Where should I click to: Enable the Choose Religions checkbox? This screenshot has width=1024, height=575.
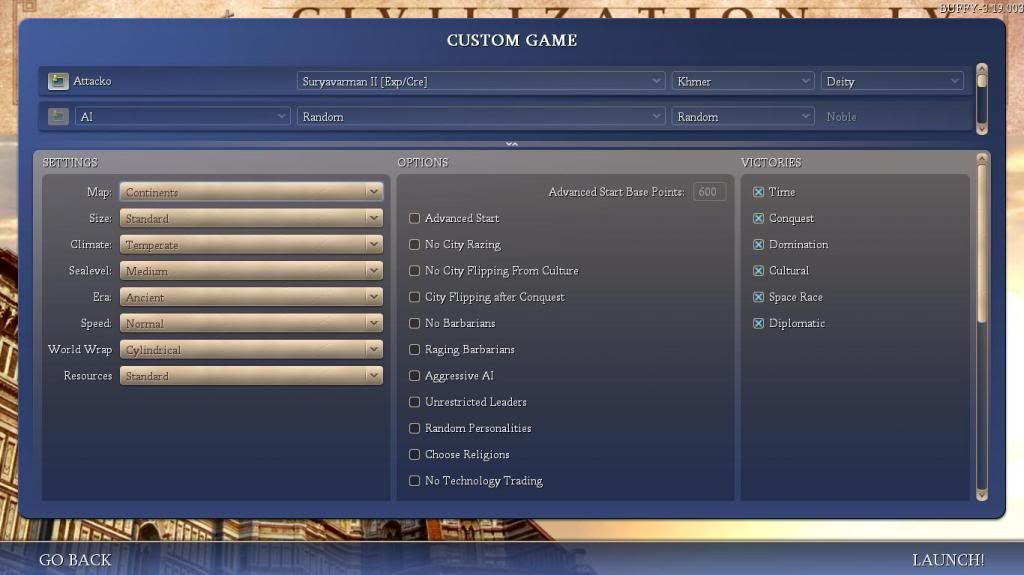click(x=414, y=454)
